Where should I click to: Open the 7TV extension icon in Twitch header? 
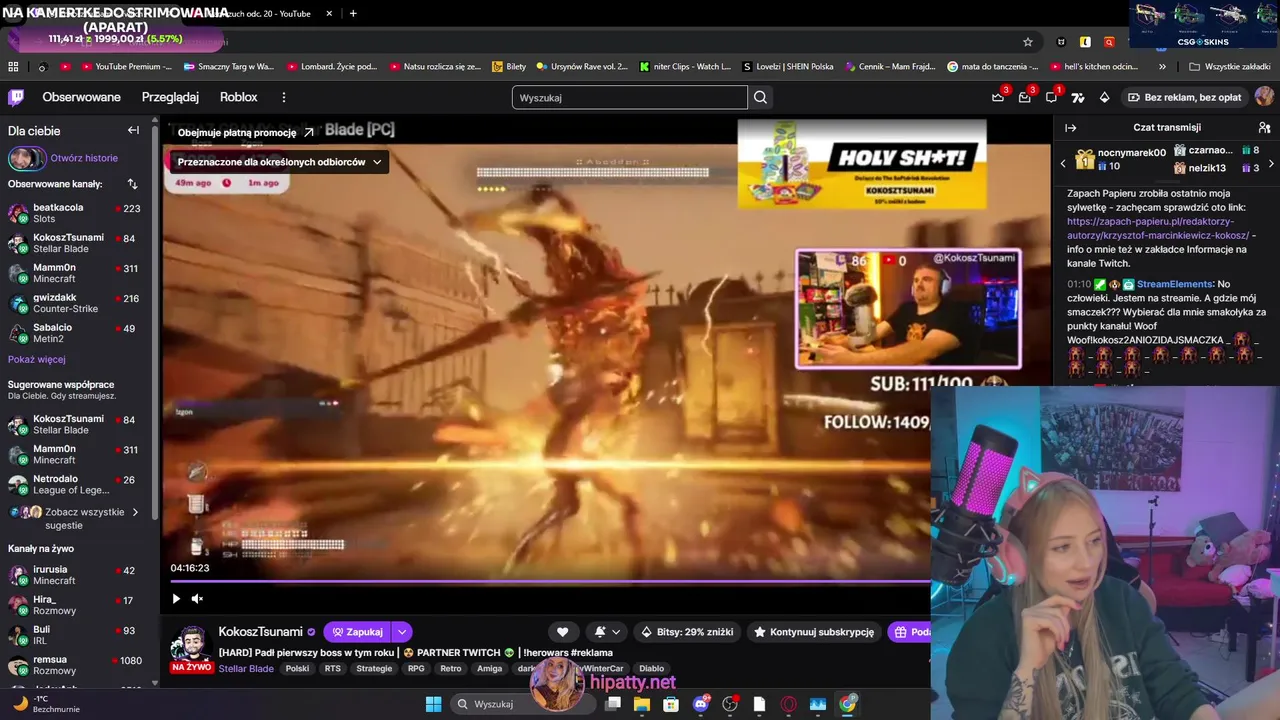[x=1078, y=97]
